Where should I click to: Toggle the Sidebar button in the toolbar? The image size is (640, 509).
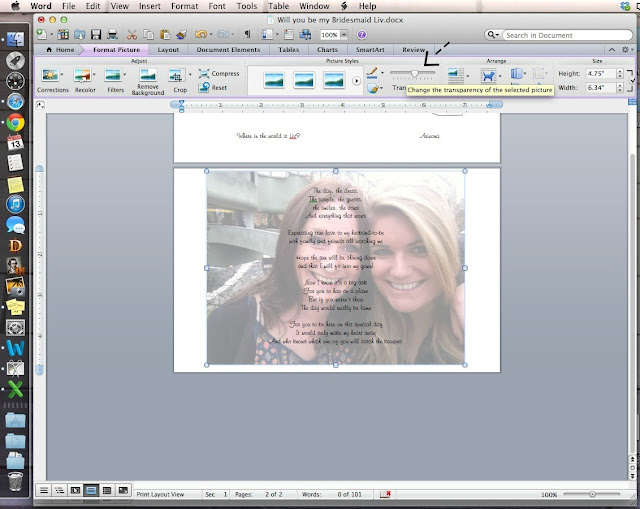click(x=267, y=35)
